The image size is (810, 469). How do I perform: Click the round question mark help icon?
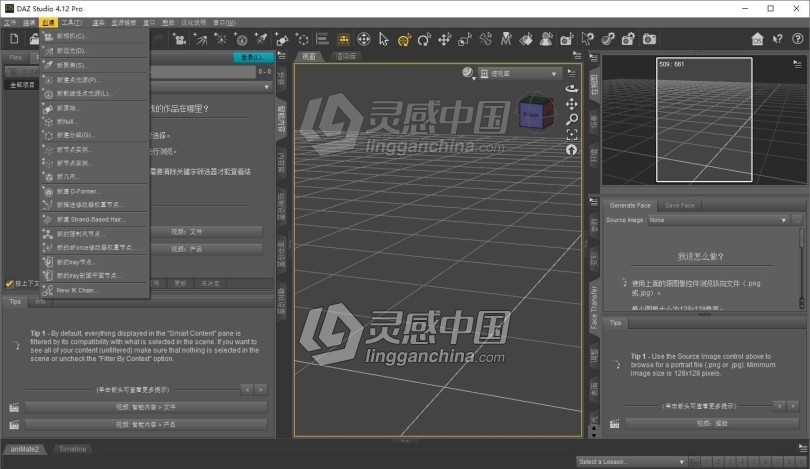click(x=798, y=39)
